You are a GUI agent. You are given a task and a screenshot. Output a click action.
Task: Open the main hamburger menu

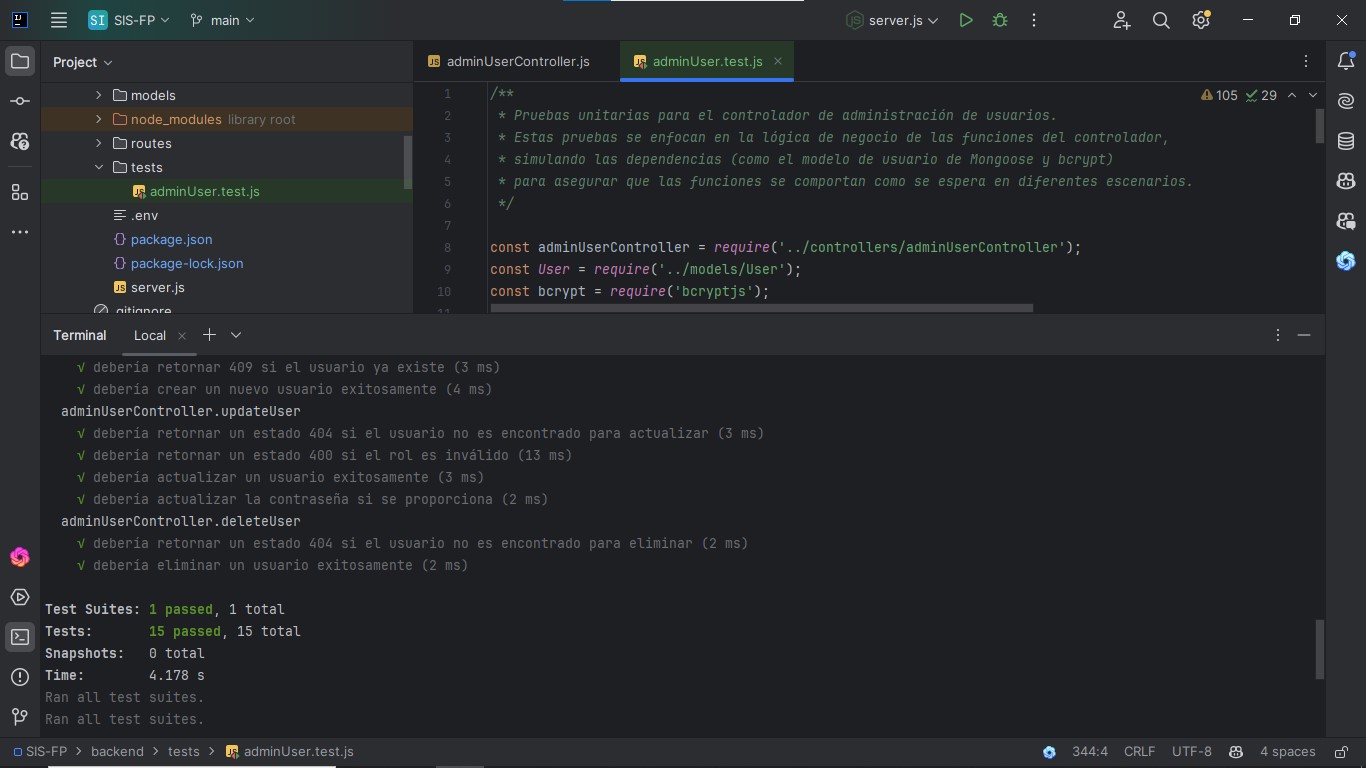tap(59, 20)
